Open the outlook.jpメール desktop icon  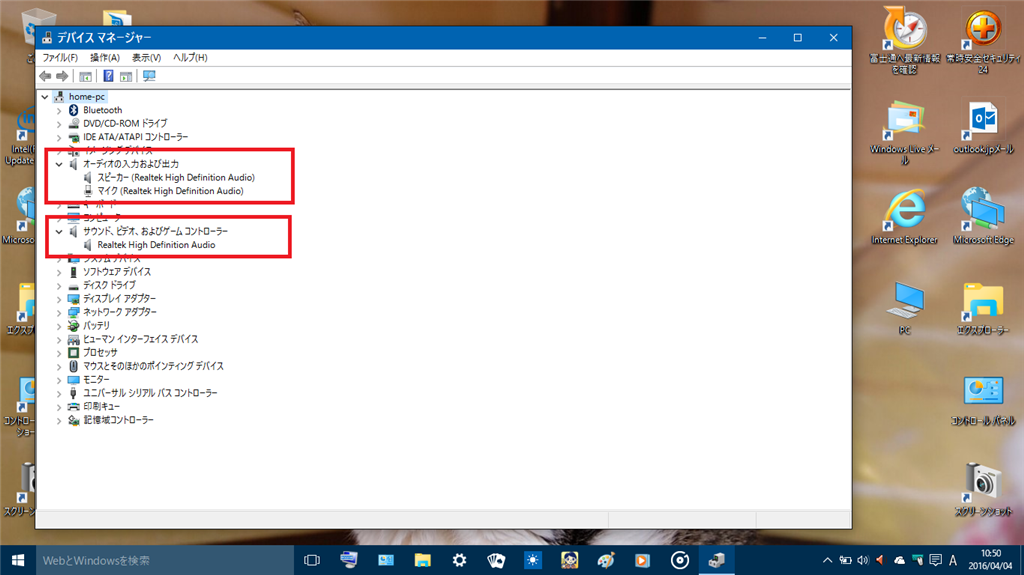pos(983,128)
